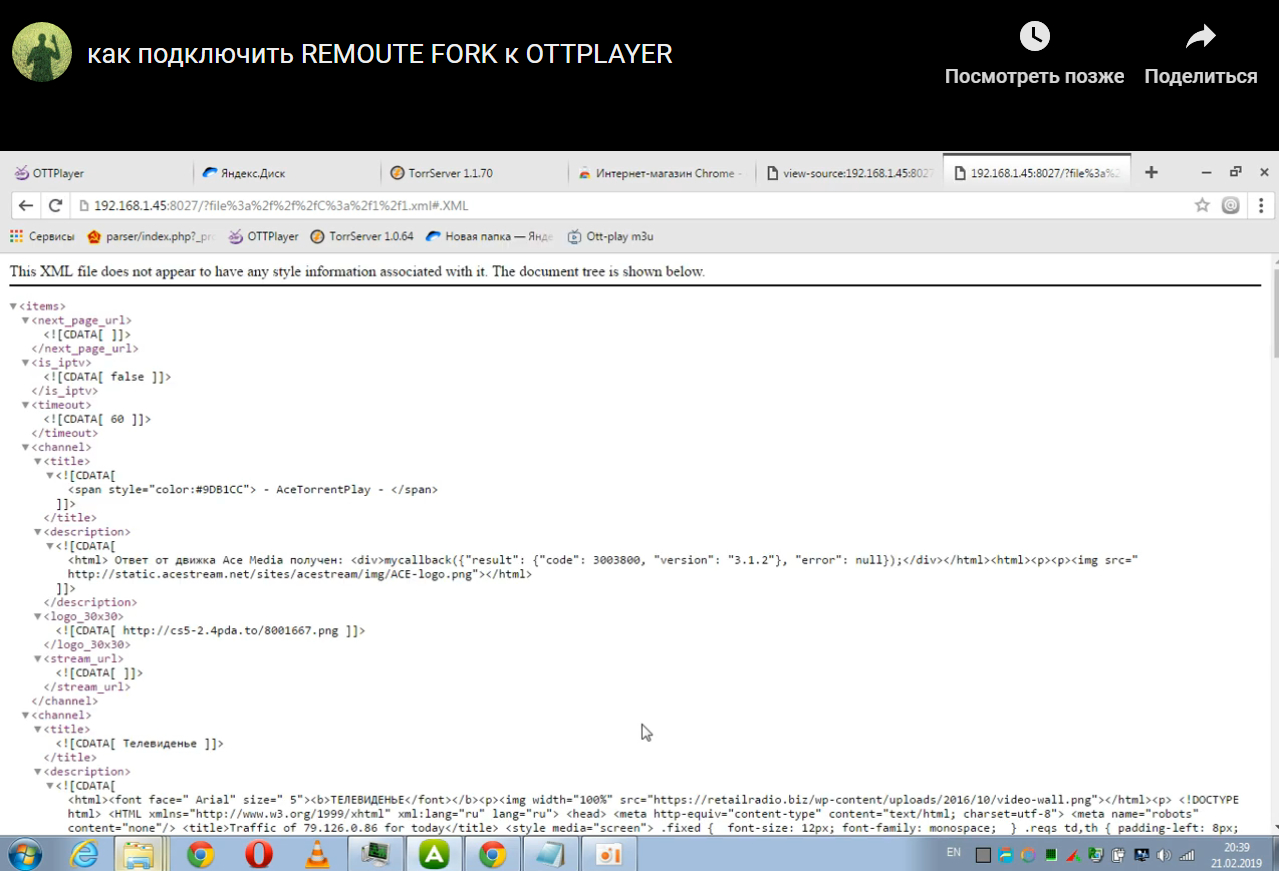The width and height of the screenshot is (1279, 871).
Task: Open VLC player from taskbar
Action: (x=318, y=855)
